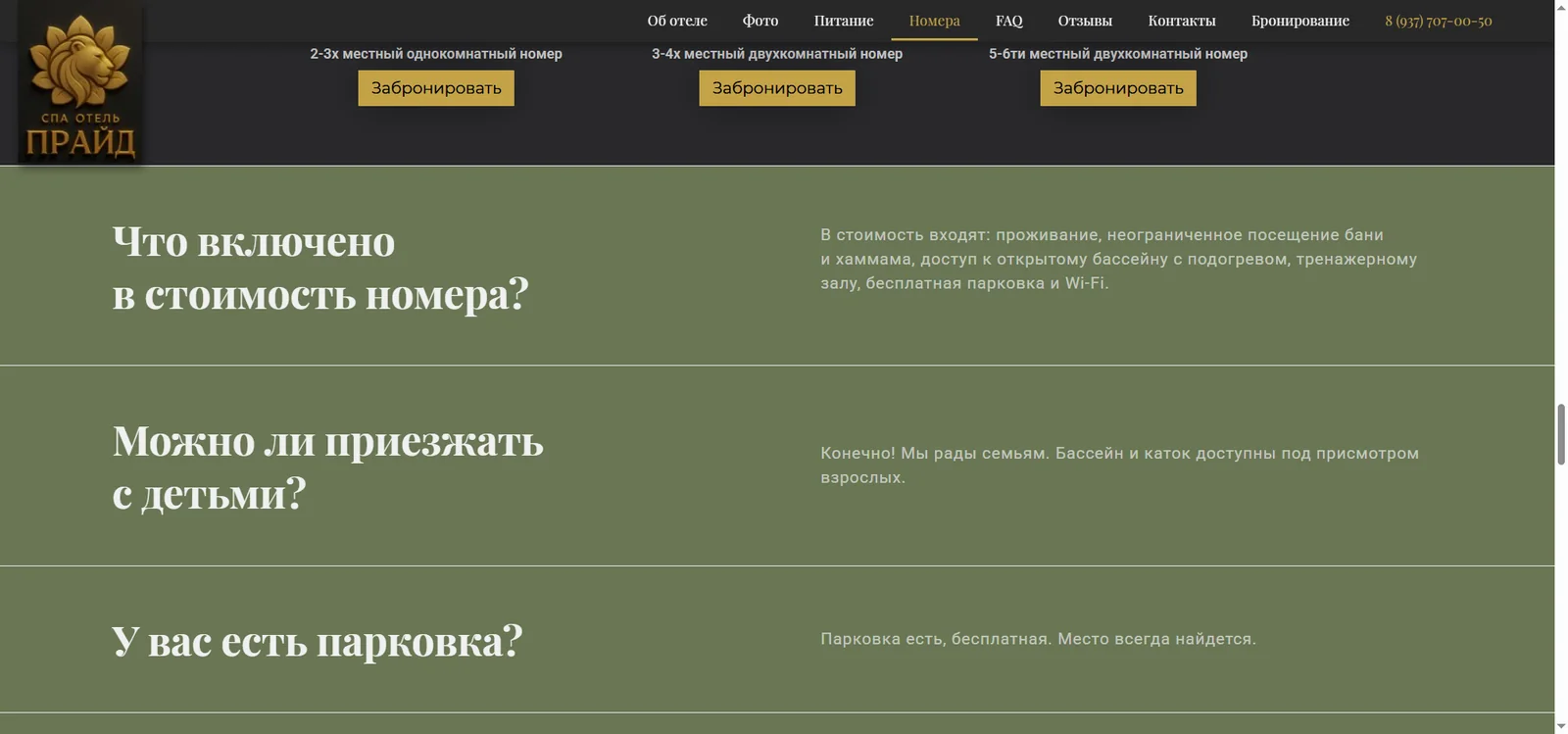Screen dimensions: 1568x734
Task: Click the vertical scrollbar thumb
Action: click(1561, 433)
